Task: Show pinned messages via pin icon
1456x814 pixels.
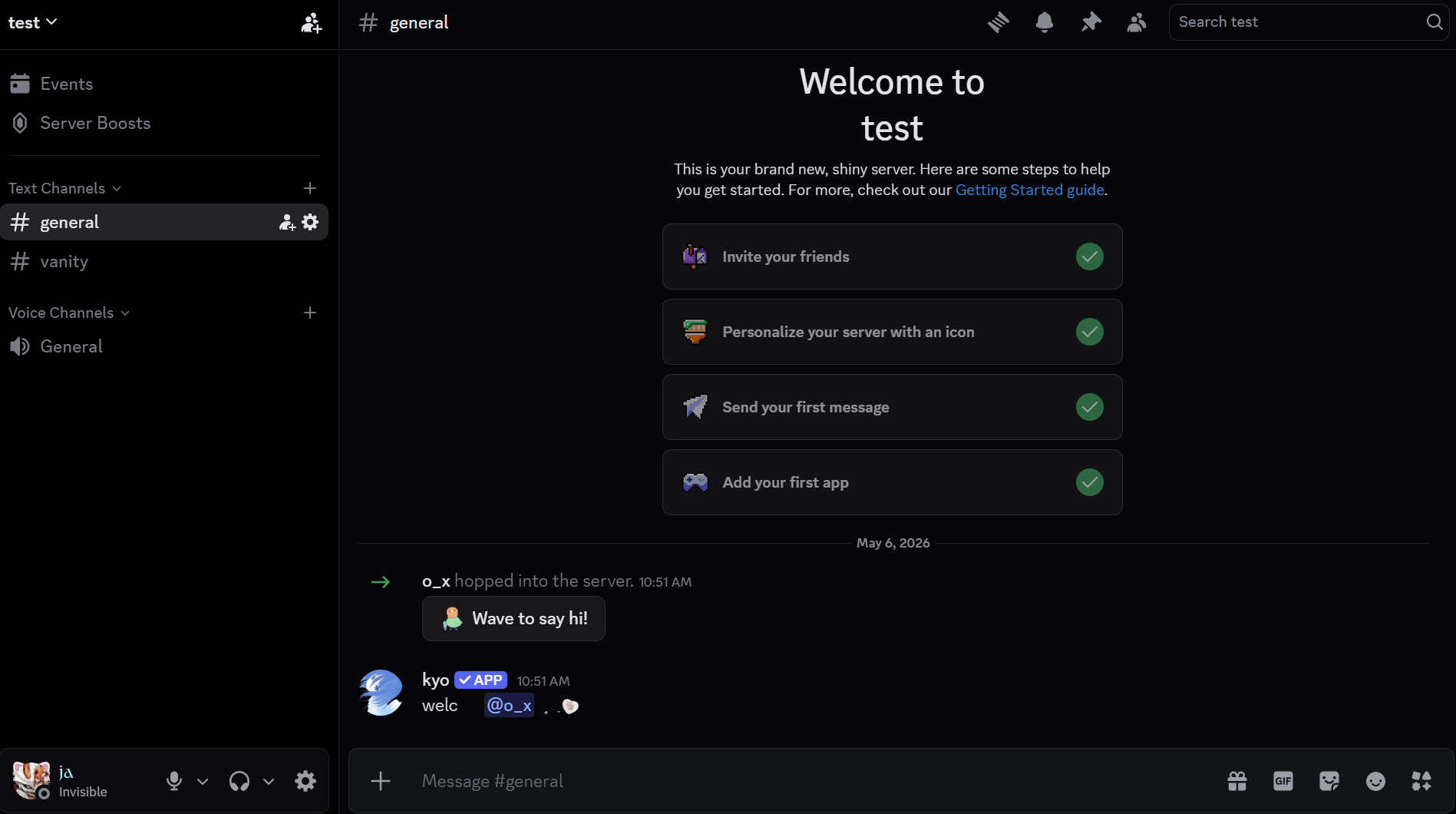Action: coord(1091,22)
